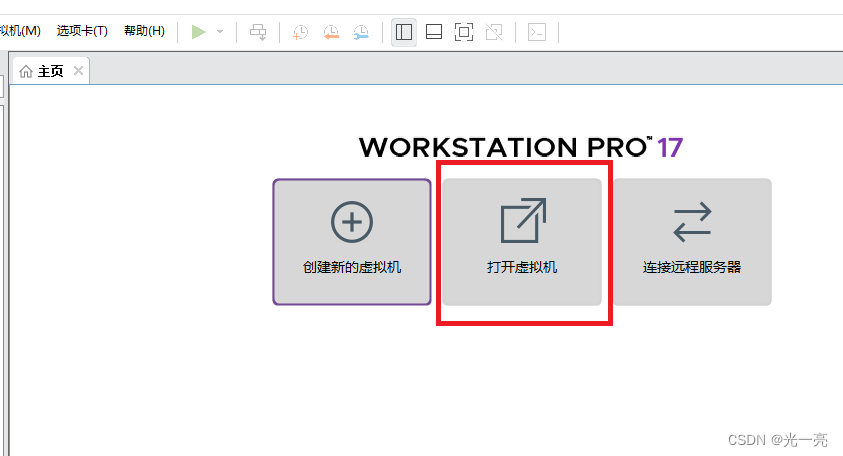Close the 主页 tab
This screenshot has width=843, height=456.
(78, 70)
